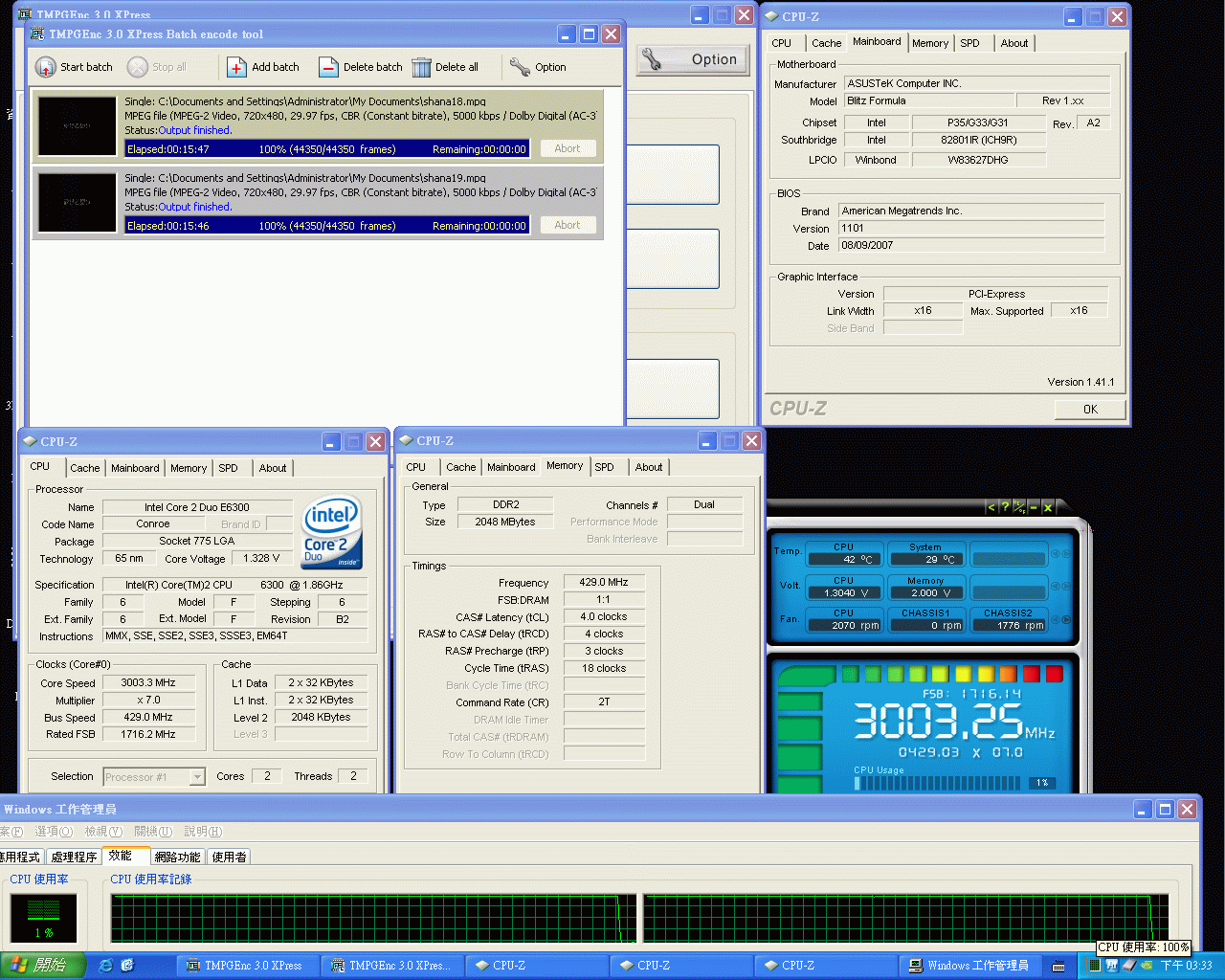Click the memory Frequency value 429.0 MHz

click(x=604, y=582)
